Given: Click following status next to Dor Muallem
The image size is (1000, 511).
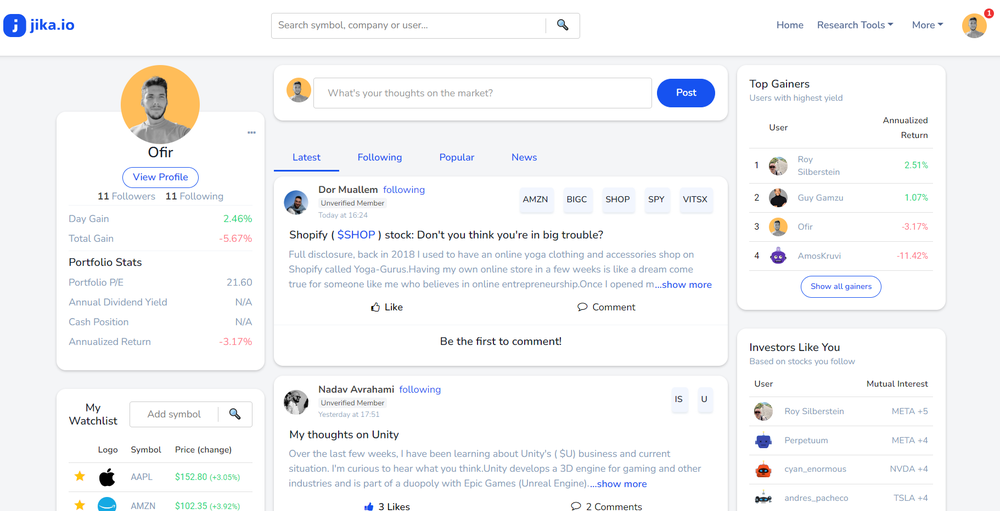Looking at the screenshot, I should [404, 190].
